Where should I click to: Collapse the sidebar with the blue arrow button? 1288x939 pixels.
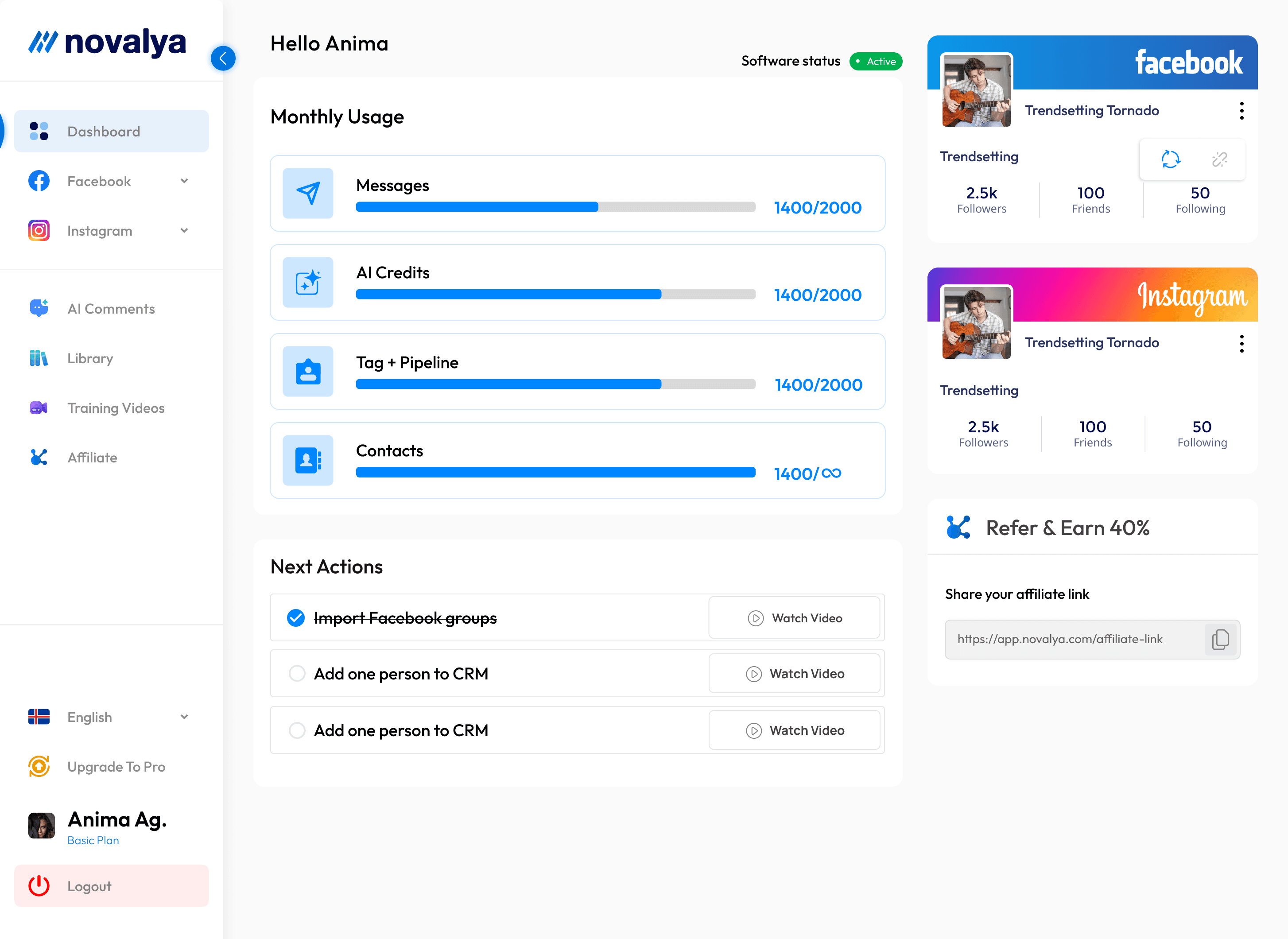pyautogui.click(x=223, y=58)
